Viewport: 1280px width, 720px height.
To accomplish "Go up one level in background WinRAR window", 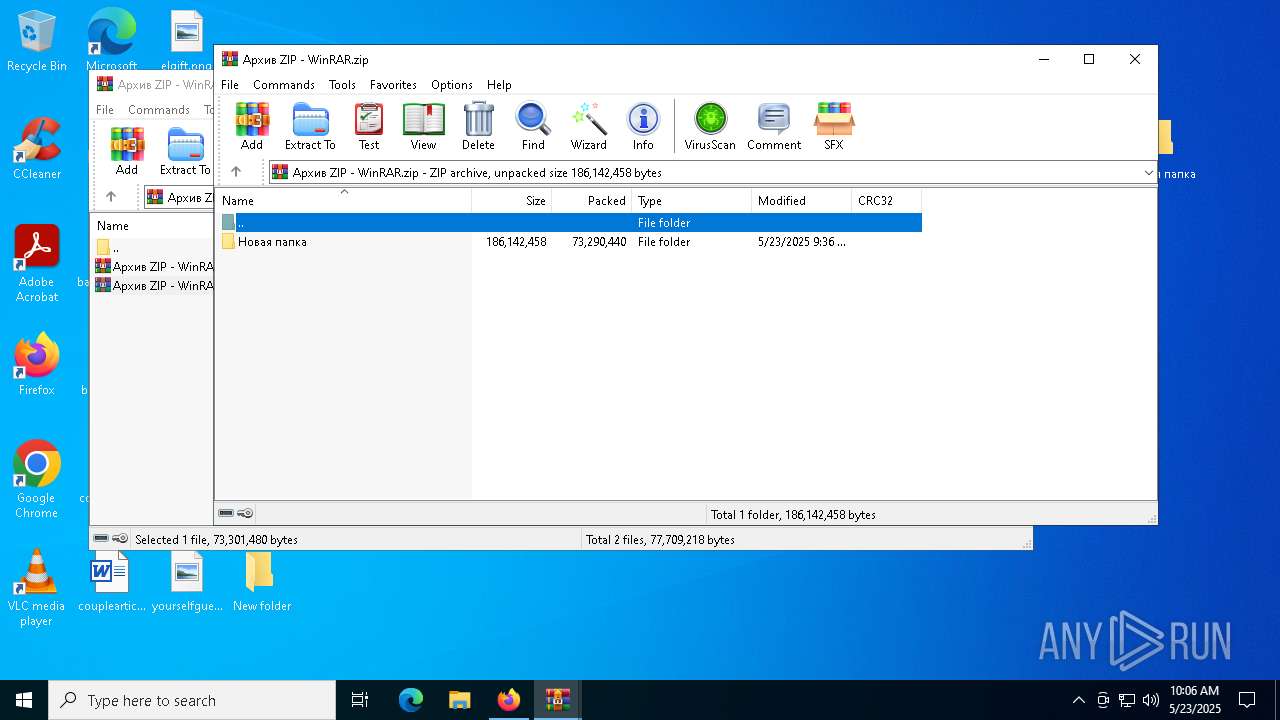I will pos(111,197).
